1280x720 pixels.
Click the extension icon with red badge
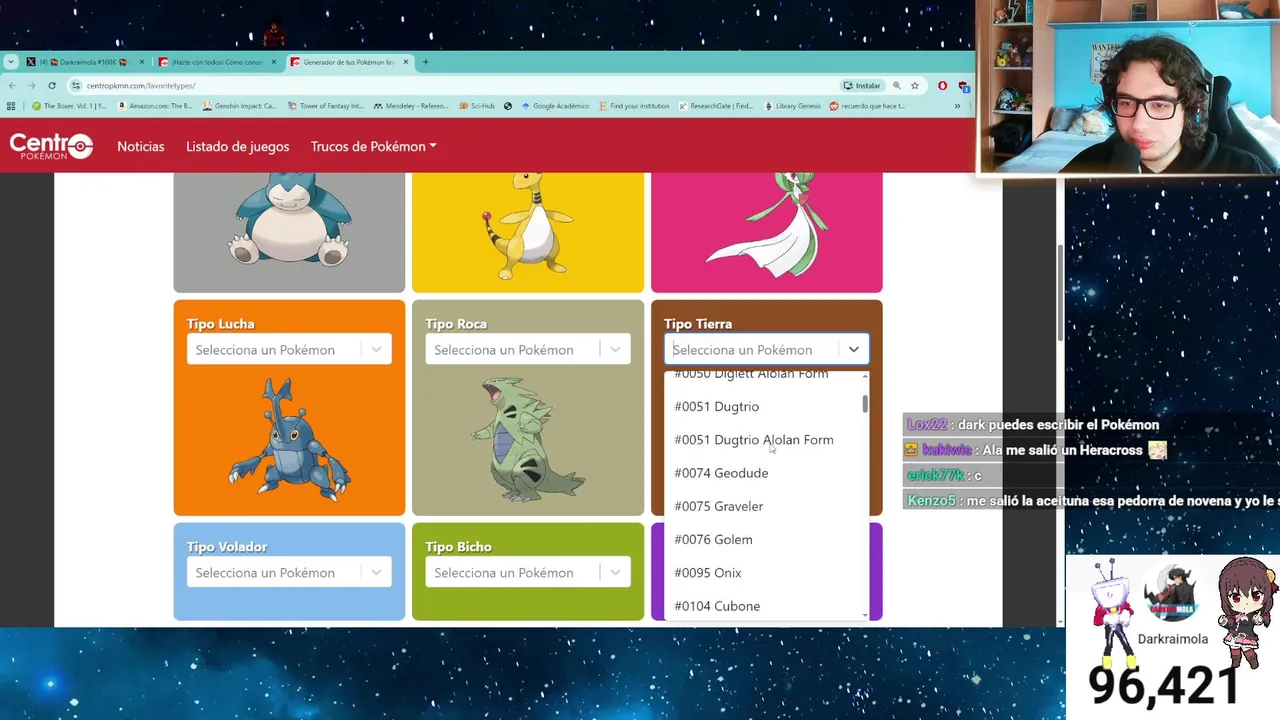(963, 86)
